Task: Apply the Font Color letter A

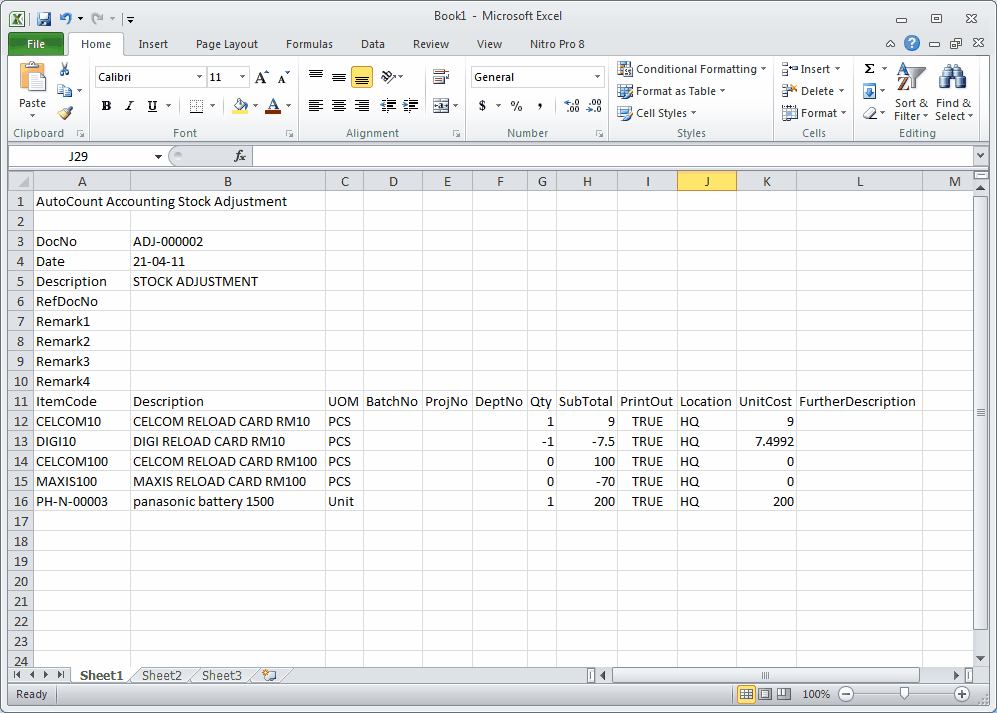Action: (x=273, y=106)
